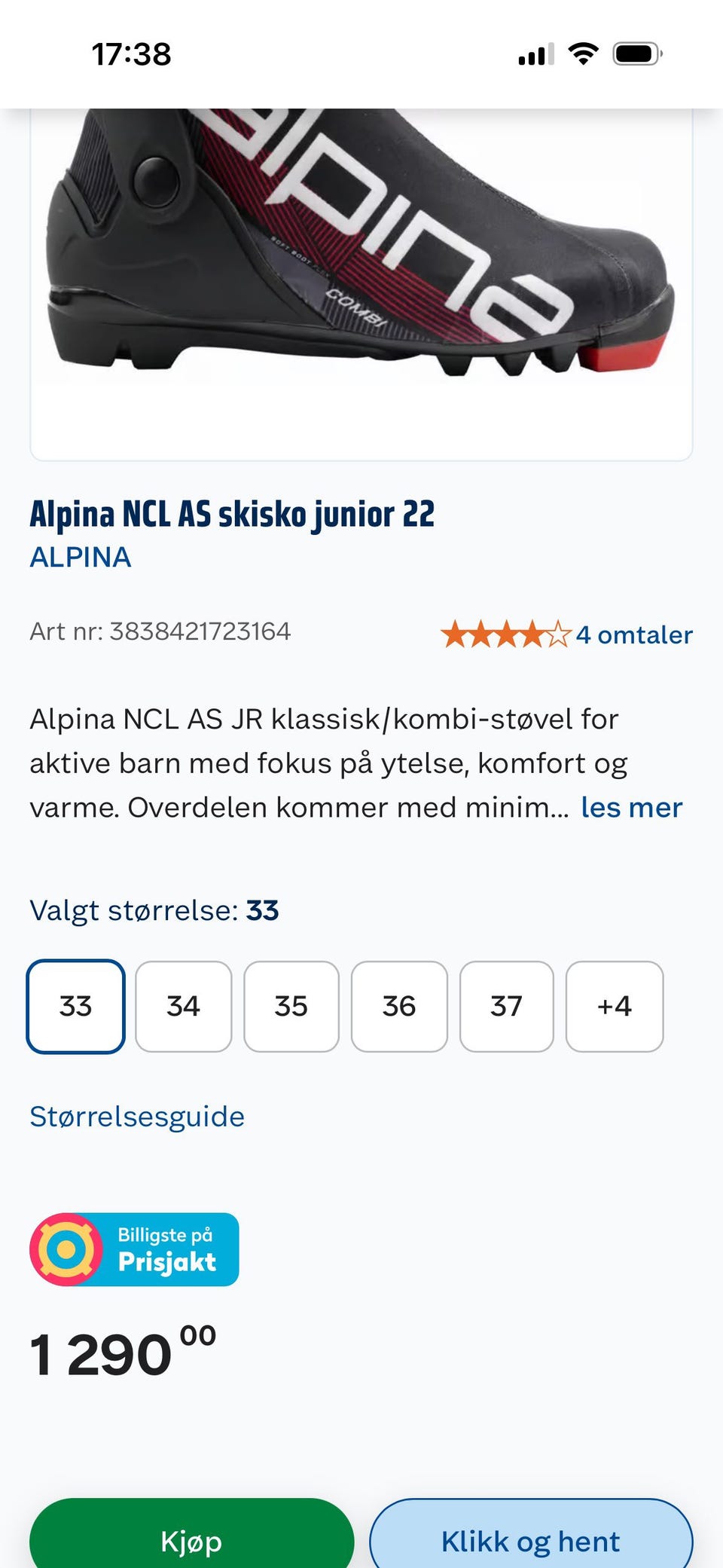Open the ALPINA brand link
Screen dimensions: 723x1568
81,557
